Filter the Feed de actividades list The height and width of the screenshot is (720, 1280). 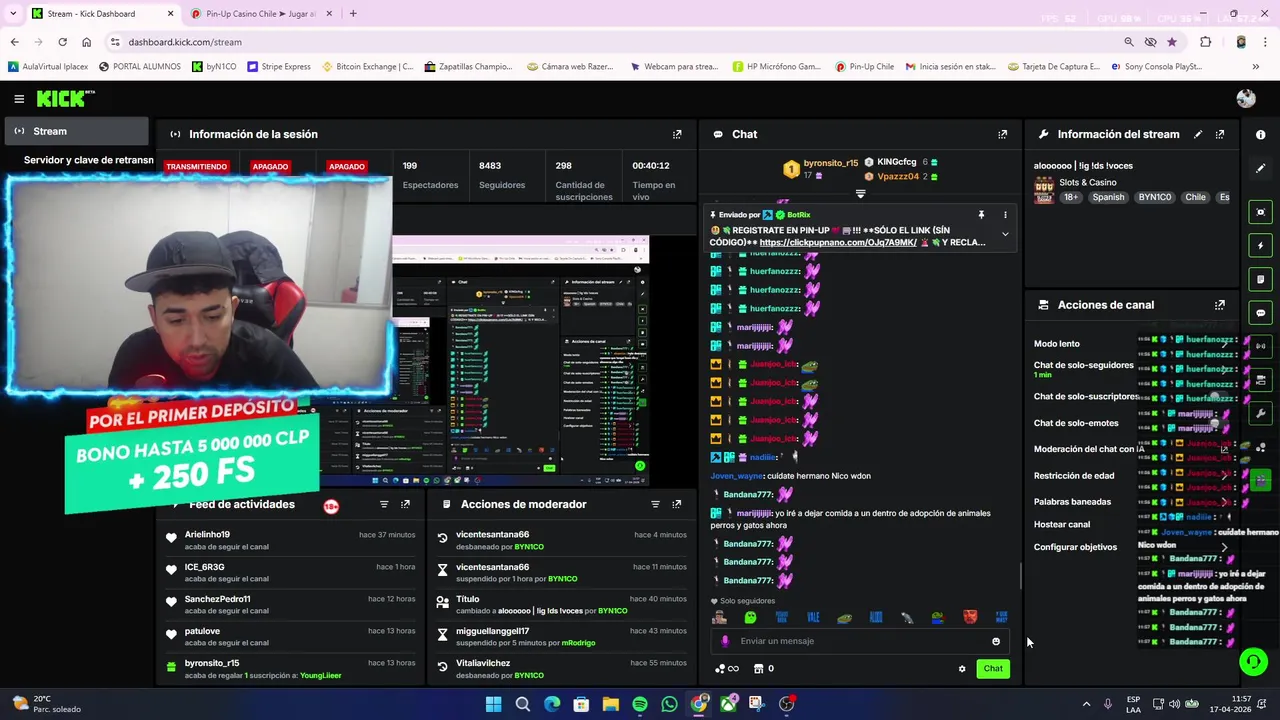tap(384, 504)
